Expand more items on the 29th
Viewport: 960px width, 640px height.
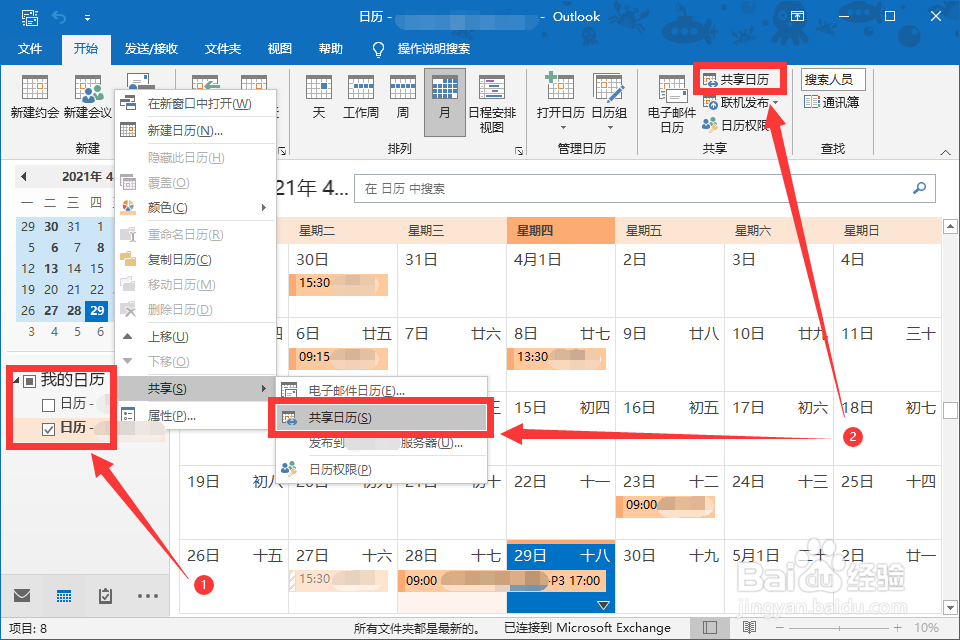(603, 605)
